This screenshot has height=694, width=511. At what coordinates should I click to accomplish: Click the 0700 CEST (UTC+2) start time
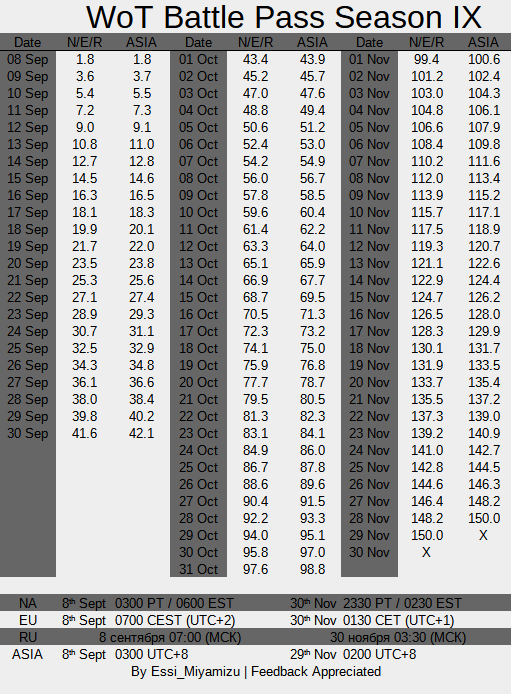click(175, 621)
